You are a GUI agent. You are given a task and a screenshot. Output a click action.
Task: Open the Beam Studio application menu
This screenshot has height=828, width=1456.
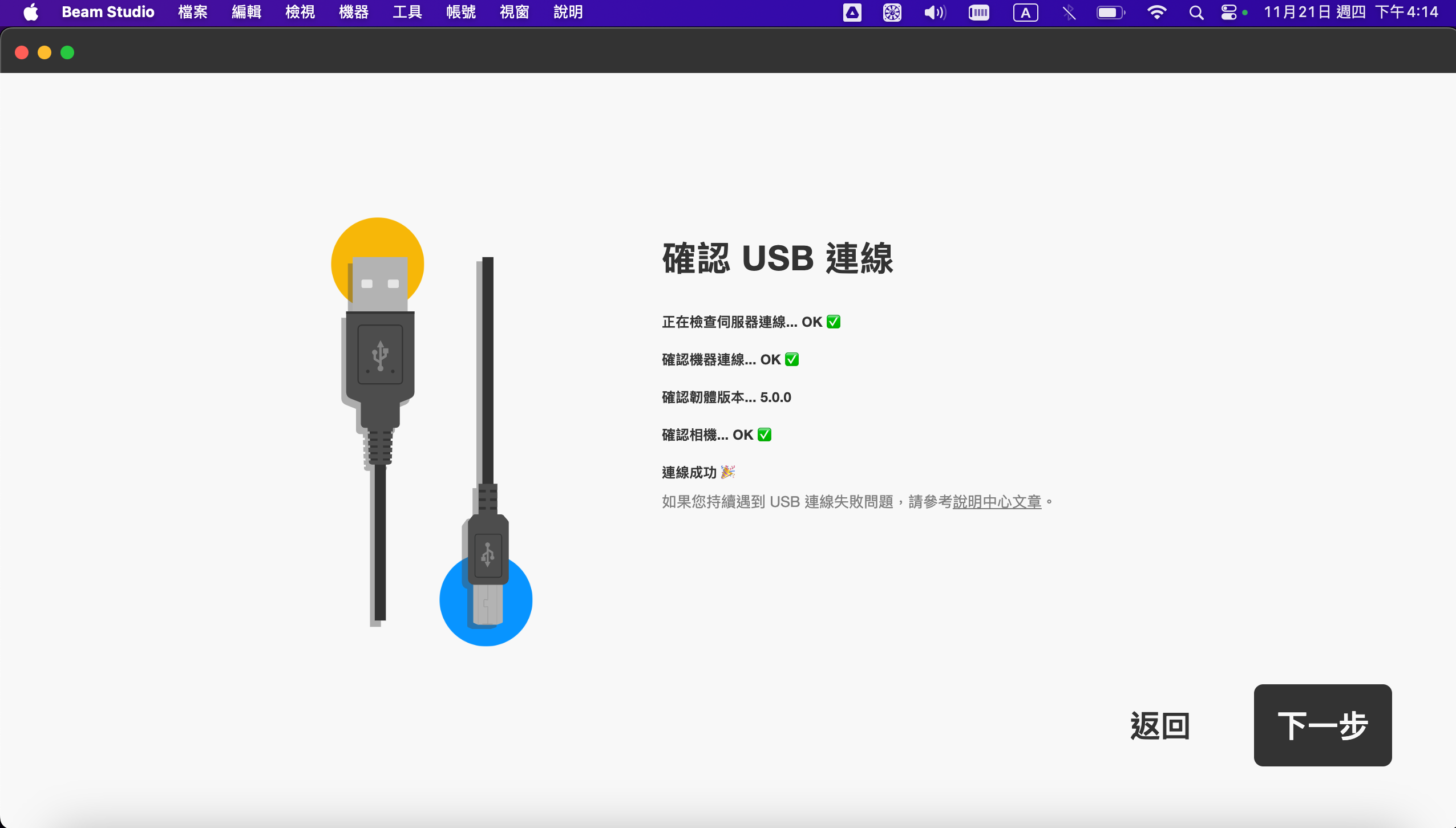pyautogui.click(x=108, y=12)
